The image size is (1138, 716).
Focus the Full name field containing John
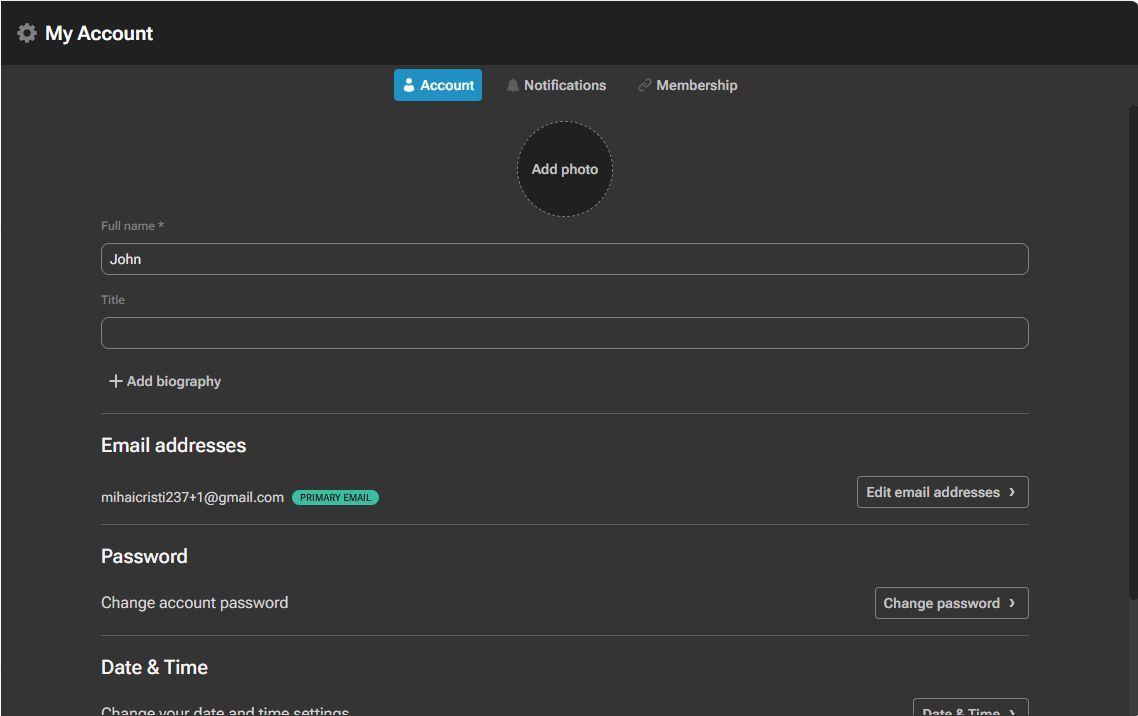564,259
